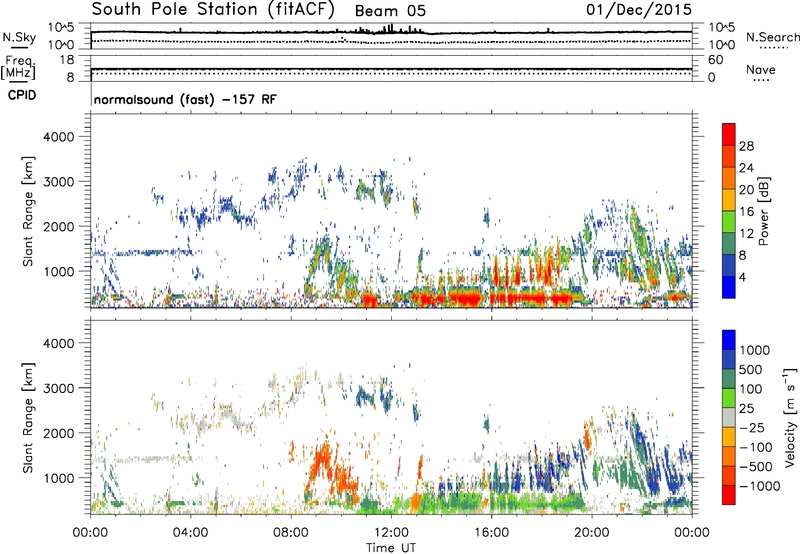Click the '00:00' tick at left of time axis
Screen dimensions: 800x554
click(90, 533)
